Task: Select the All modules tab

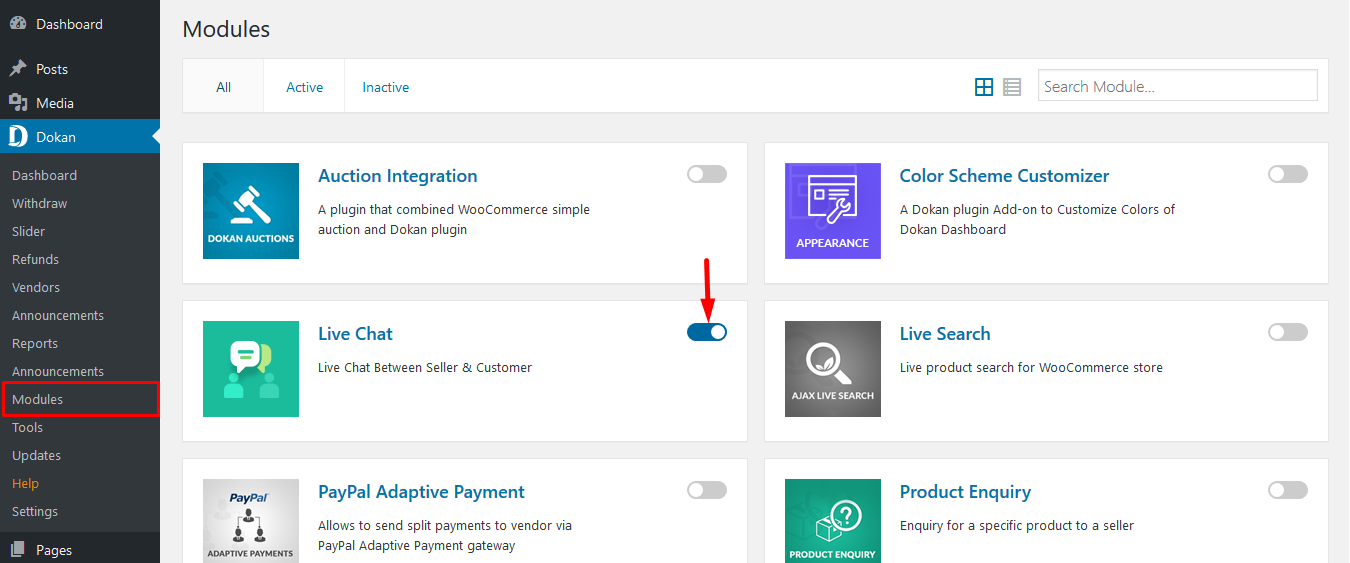Action: (223, 87)
